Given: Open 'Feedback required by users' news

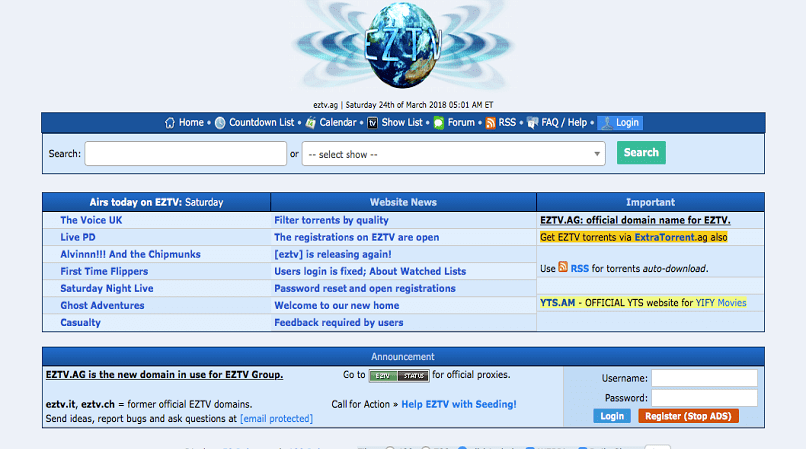Looking at the screenshot, I should (x=338, y=322).
